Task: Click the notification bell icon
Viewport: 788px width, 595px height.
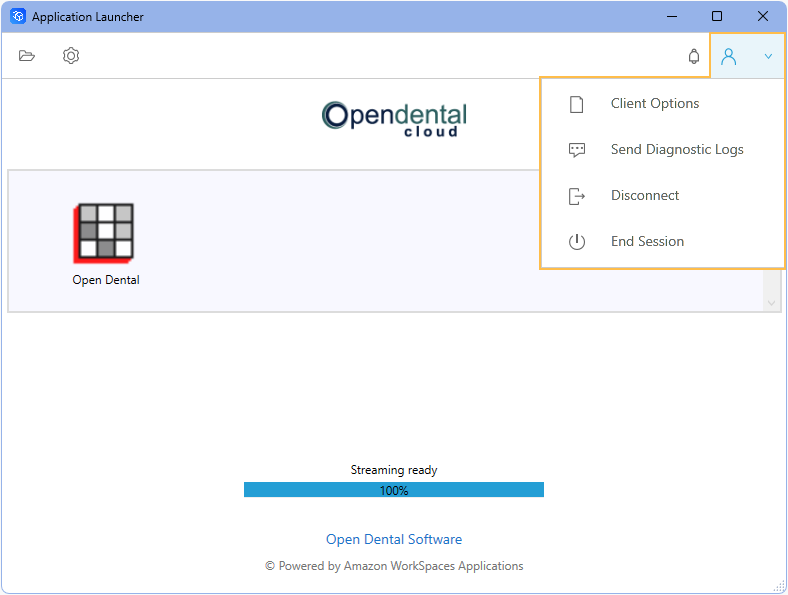Action: tap(694, 57)
